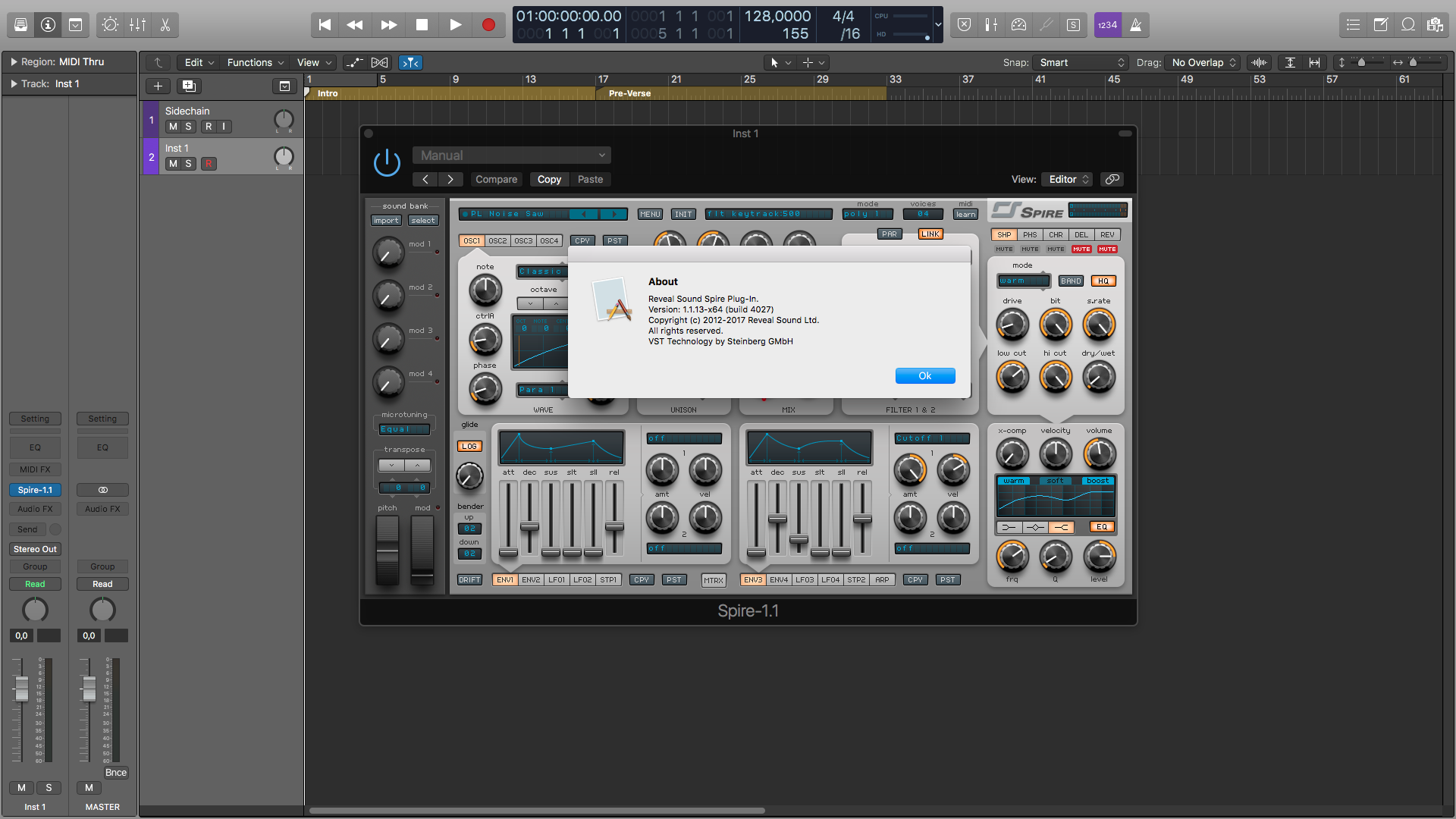The image size is (1456, 819).
Task: Click the plug-in link chain icon
Action: pos(1112,180)
